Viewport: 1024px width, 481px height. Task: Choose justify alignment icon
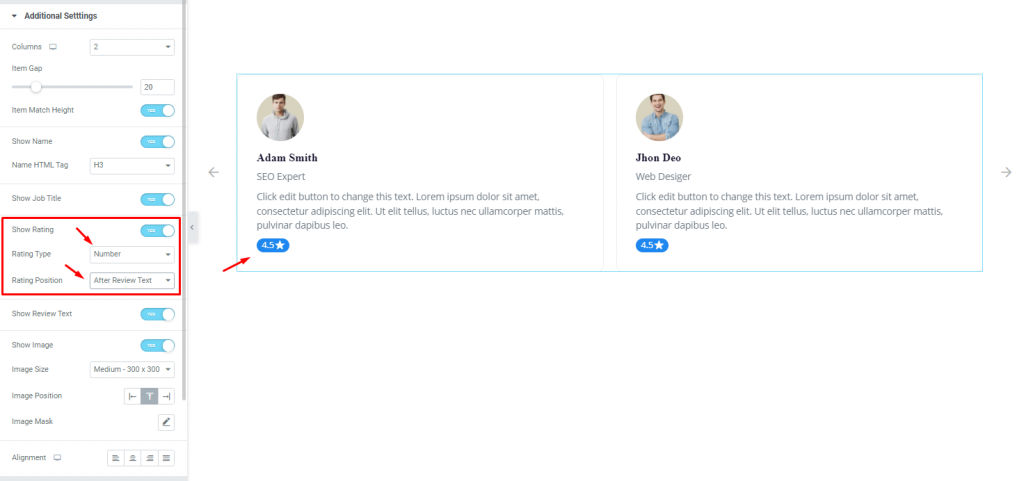167,458
